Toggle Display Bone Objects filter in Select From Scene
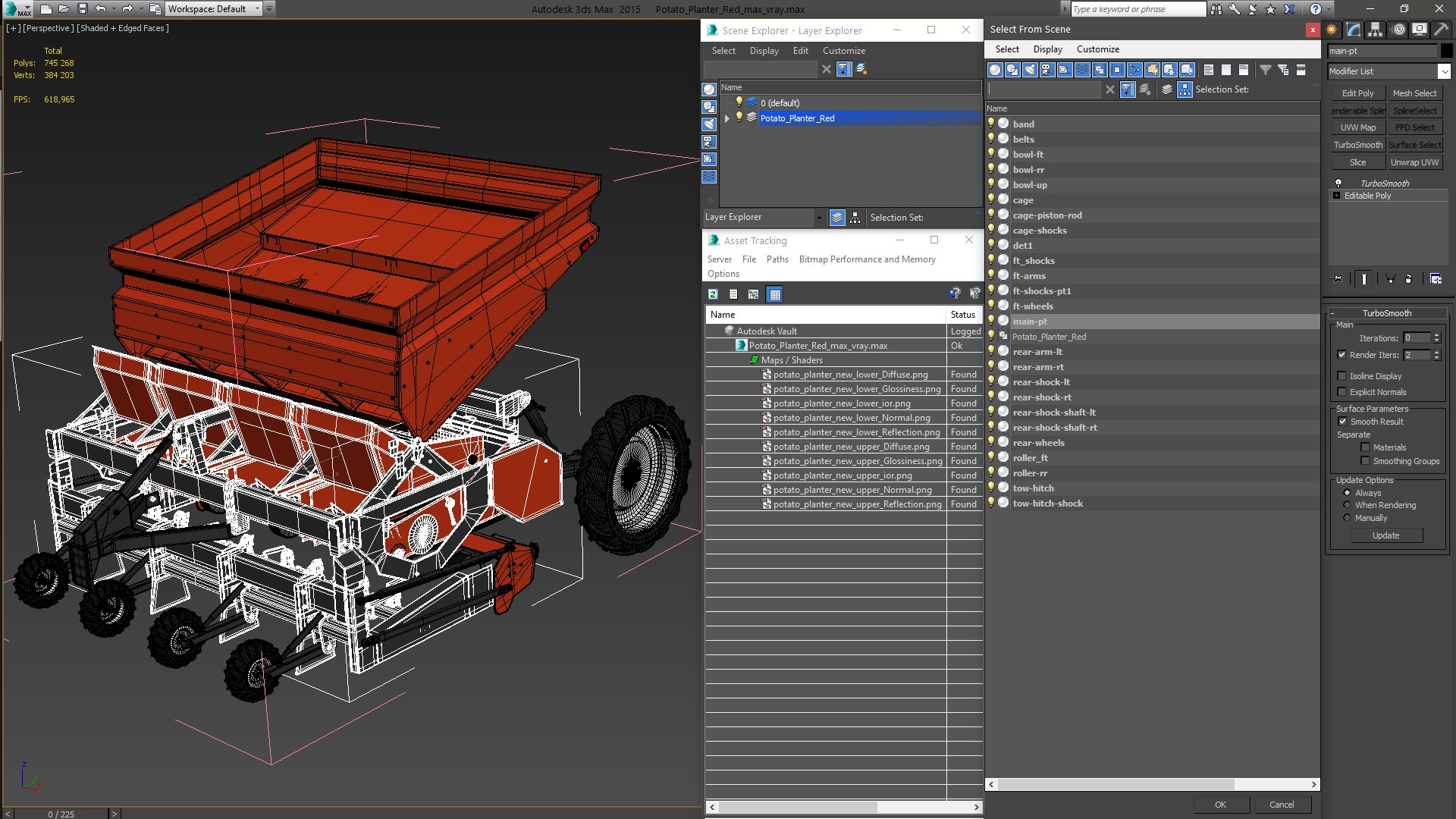Screen dimensions: 1456x819 (x=1134, y=70)
